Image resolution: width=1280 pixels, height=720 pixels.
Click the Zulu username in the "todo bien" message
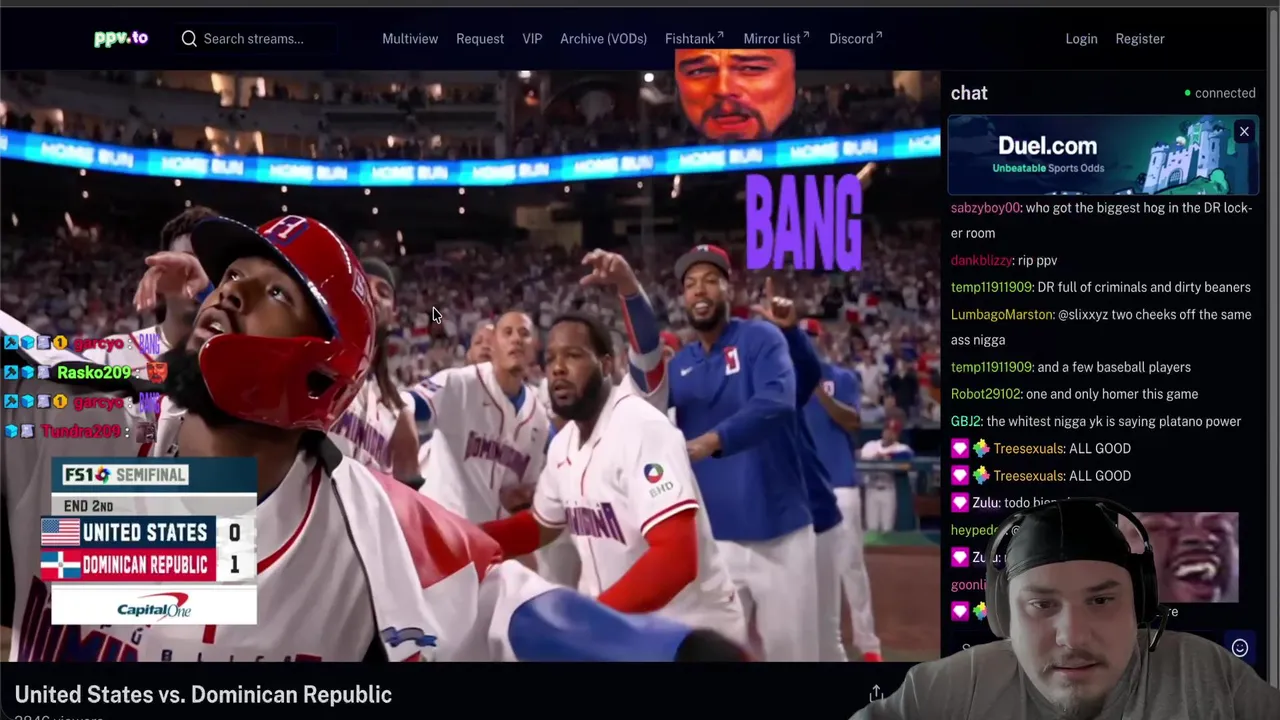986,503
